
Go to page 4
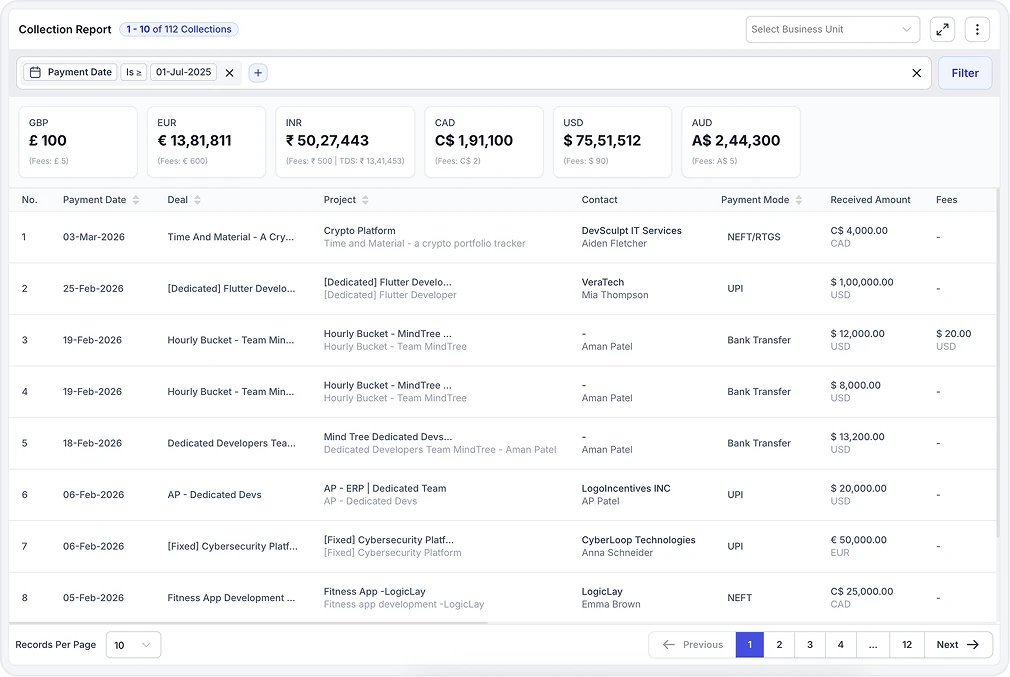click(841, 645)
